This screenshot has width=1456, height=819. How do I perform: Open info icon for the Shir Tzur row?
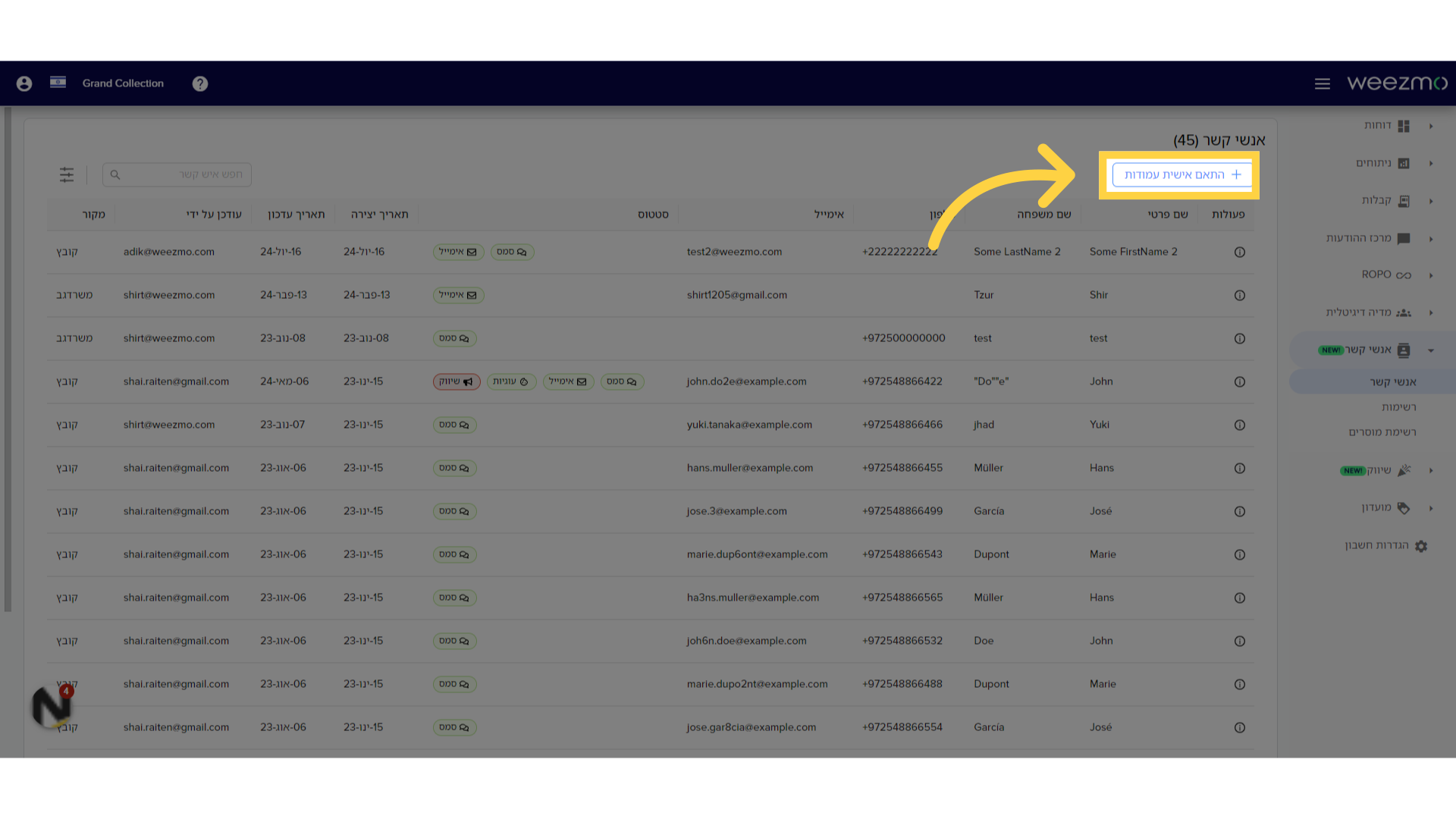1240,295
